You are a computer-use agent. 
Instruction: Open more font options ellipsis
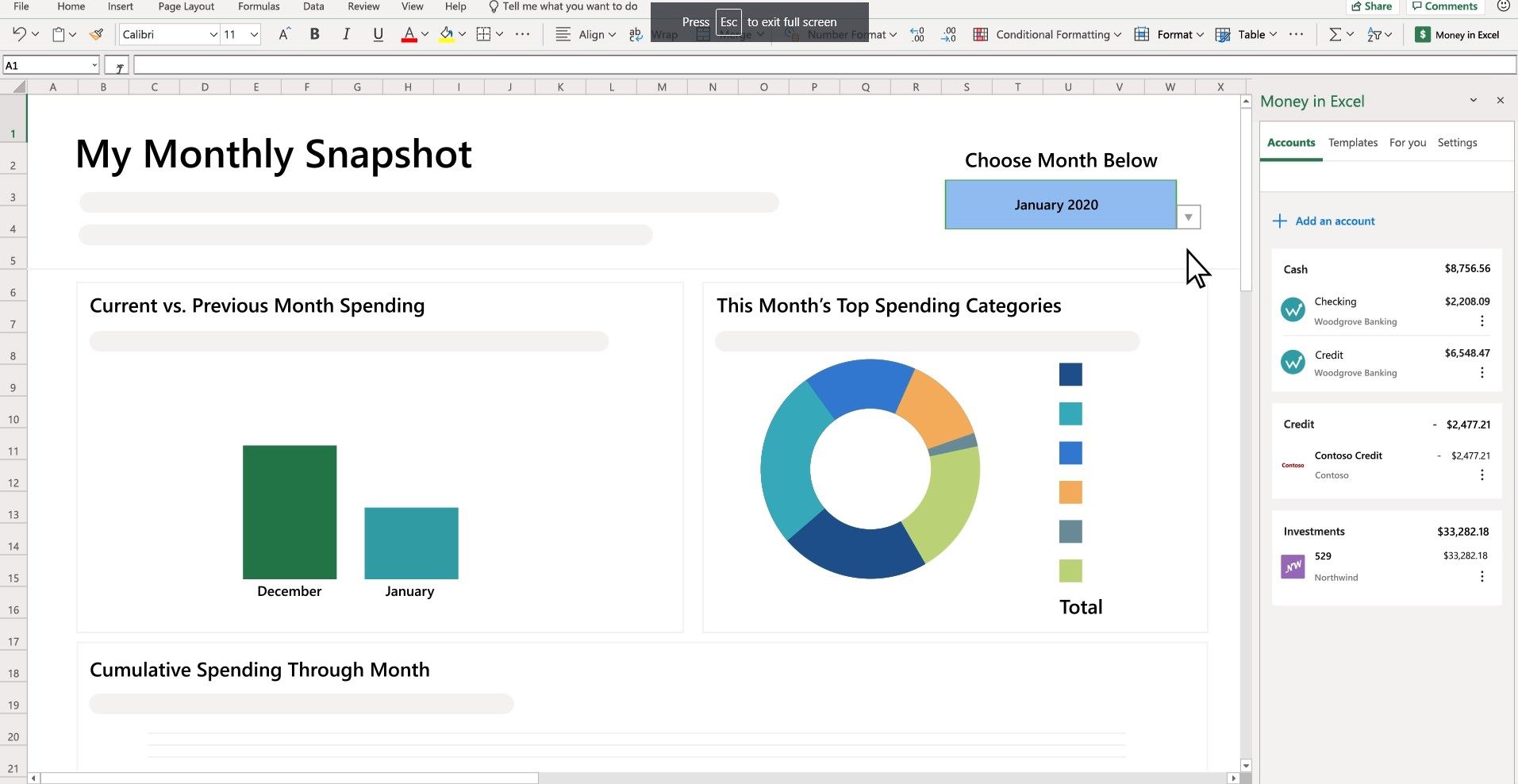pos(522,34)
